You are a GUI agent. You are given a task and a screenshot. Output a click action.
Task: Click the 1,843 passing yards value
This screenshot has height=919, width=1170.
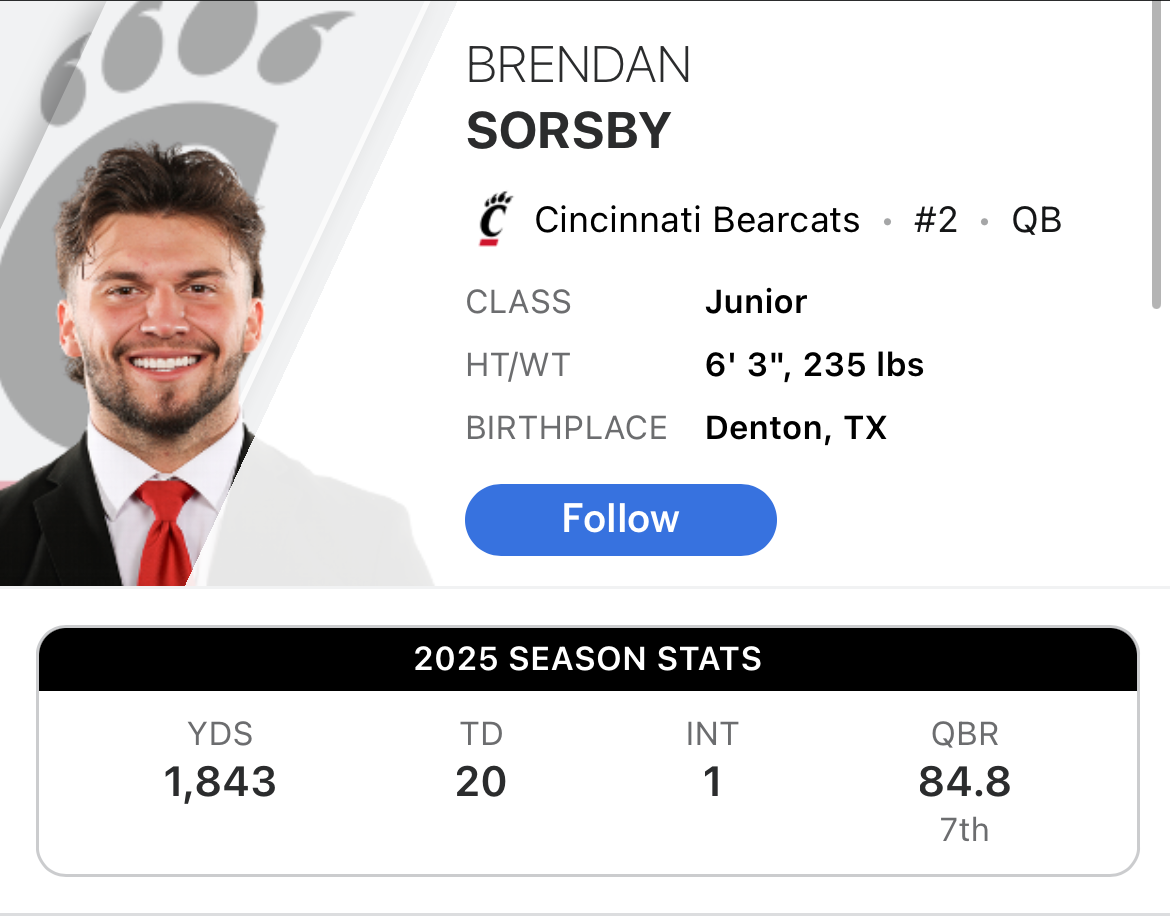pos(220,782)
